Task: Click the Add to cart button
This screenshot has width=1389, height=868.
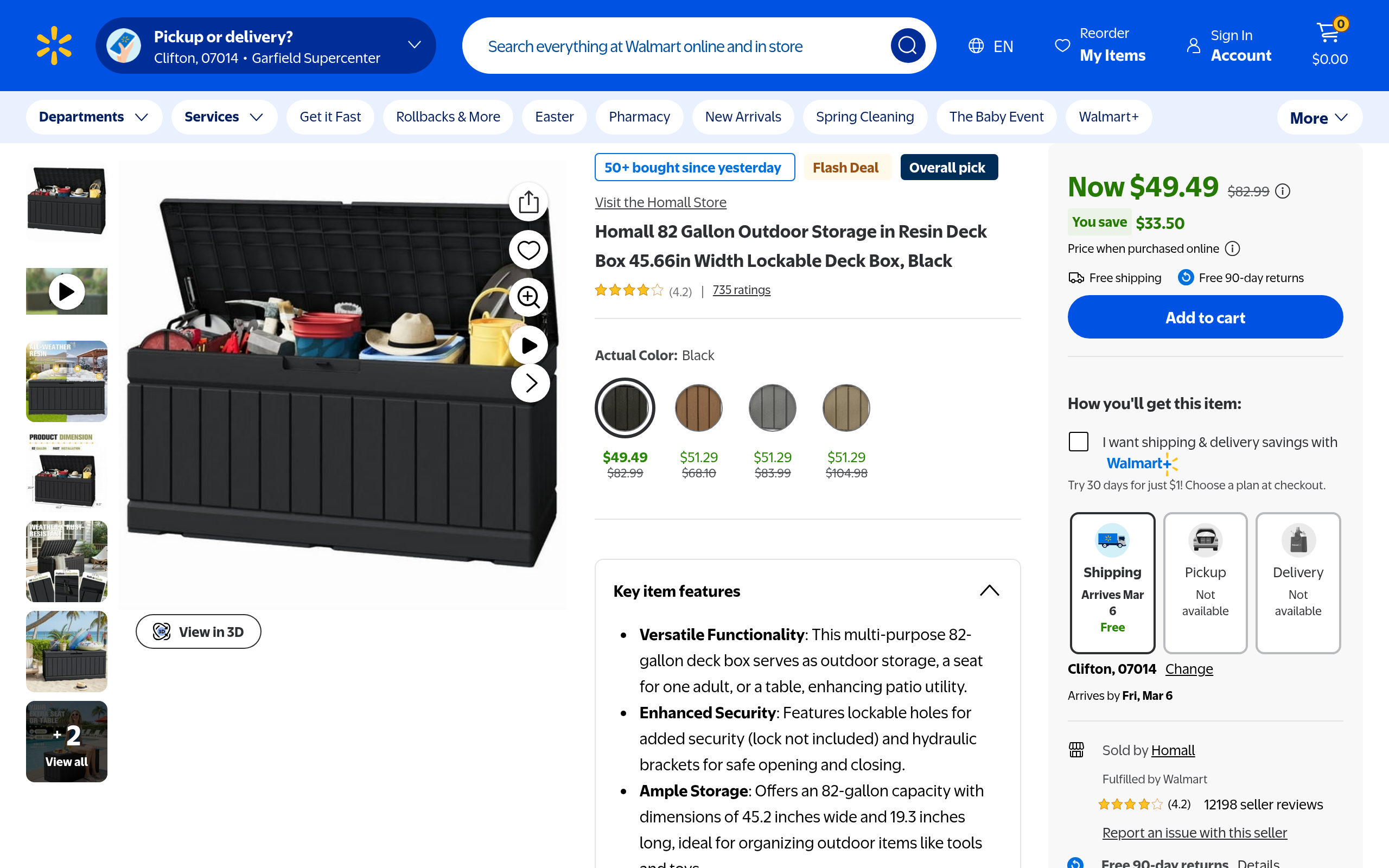Action: coord(1205,317)
